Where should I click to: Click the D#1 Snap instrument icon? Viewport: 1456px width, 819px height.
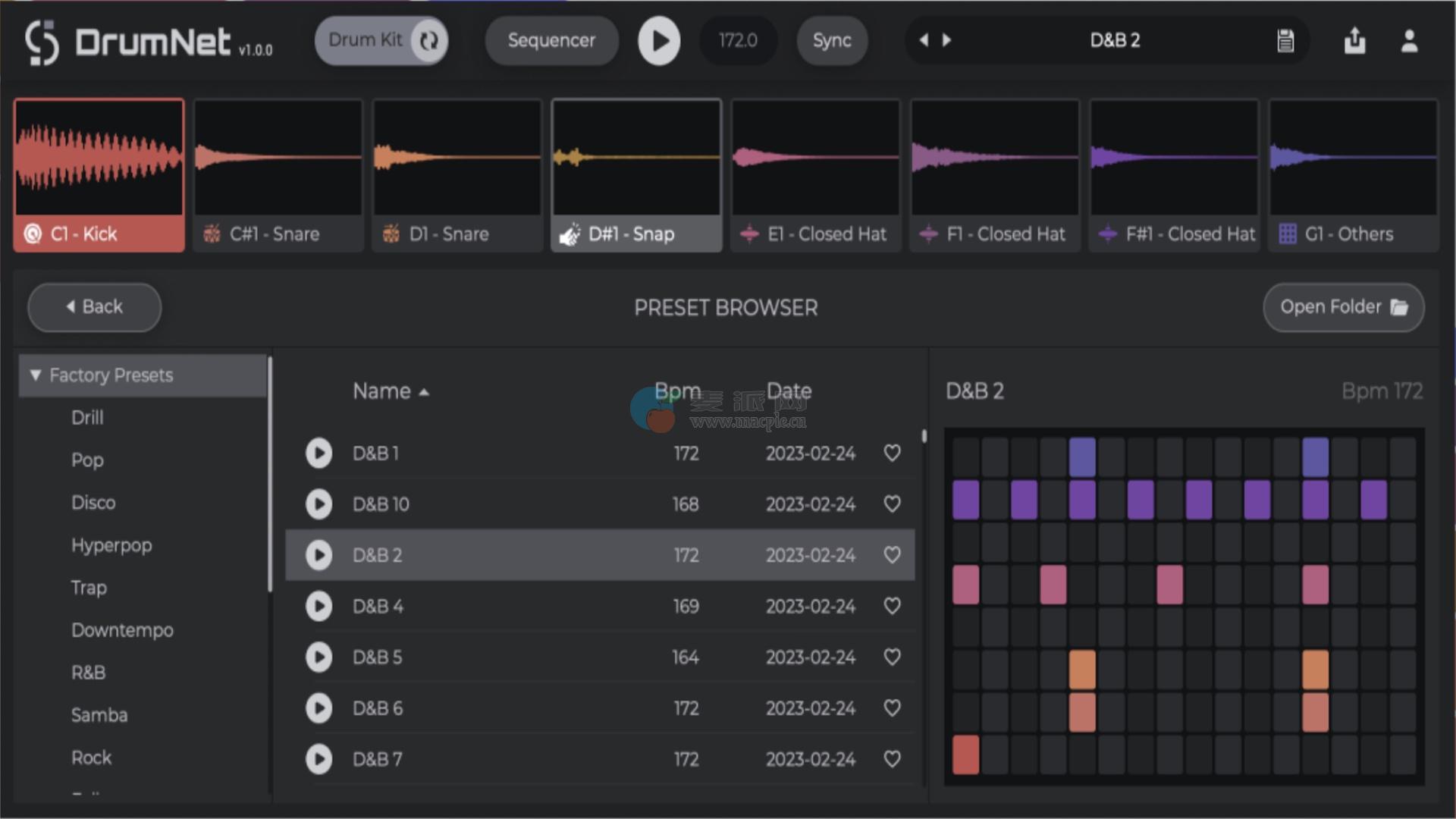(x=570, y=234)
